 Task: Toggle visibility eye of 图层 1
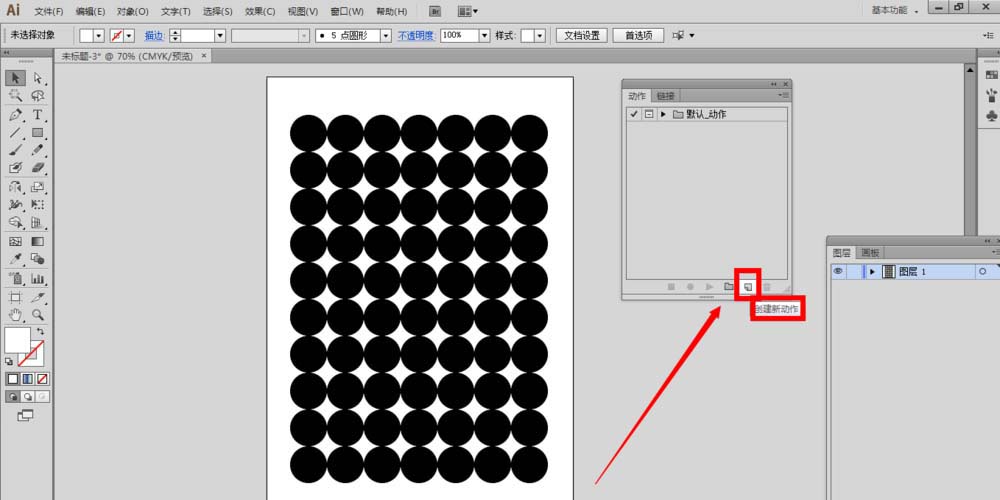838,271
